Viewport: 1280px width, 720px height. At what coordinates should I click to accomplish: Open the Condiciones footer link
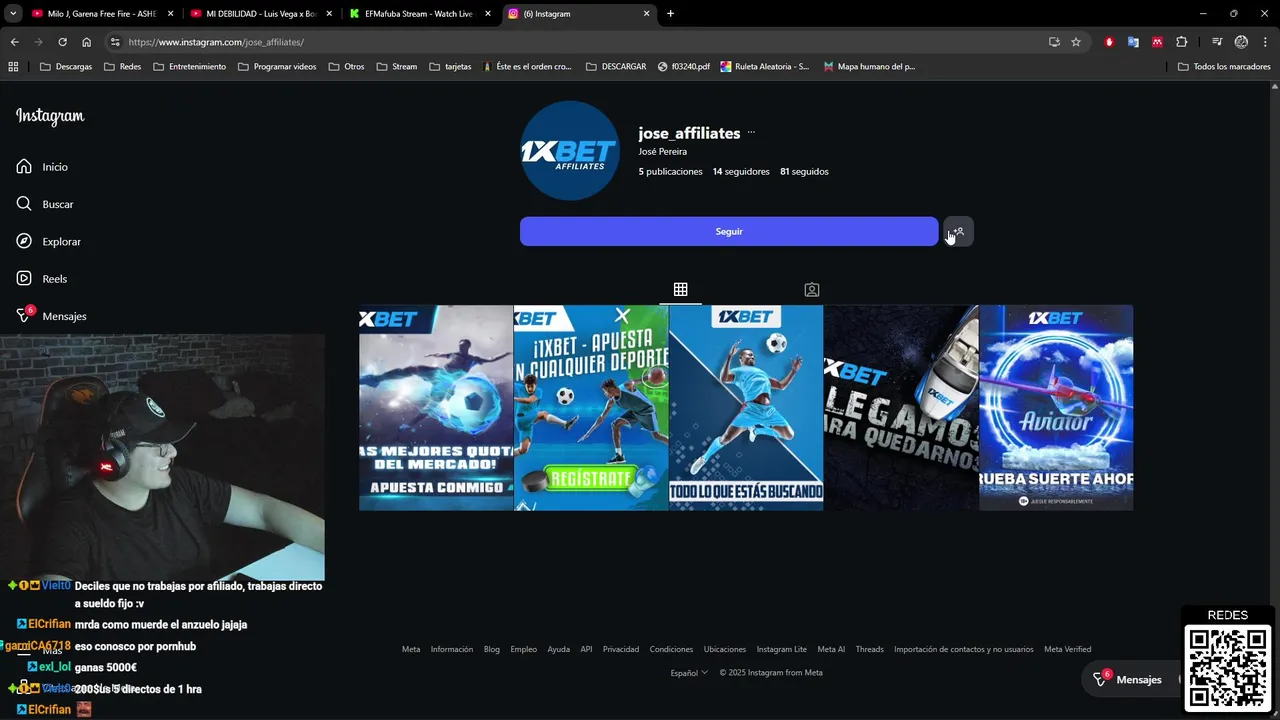pos(671,649)
